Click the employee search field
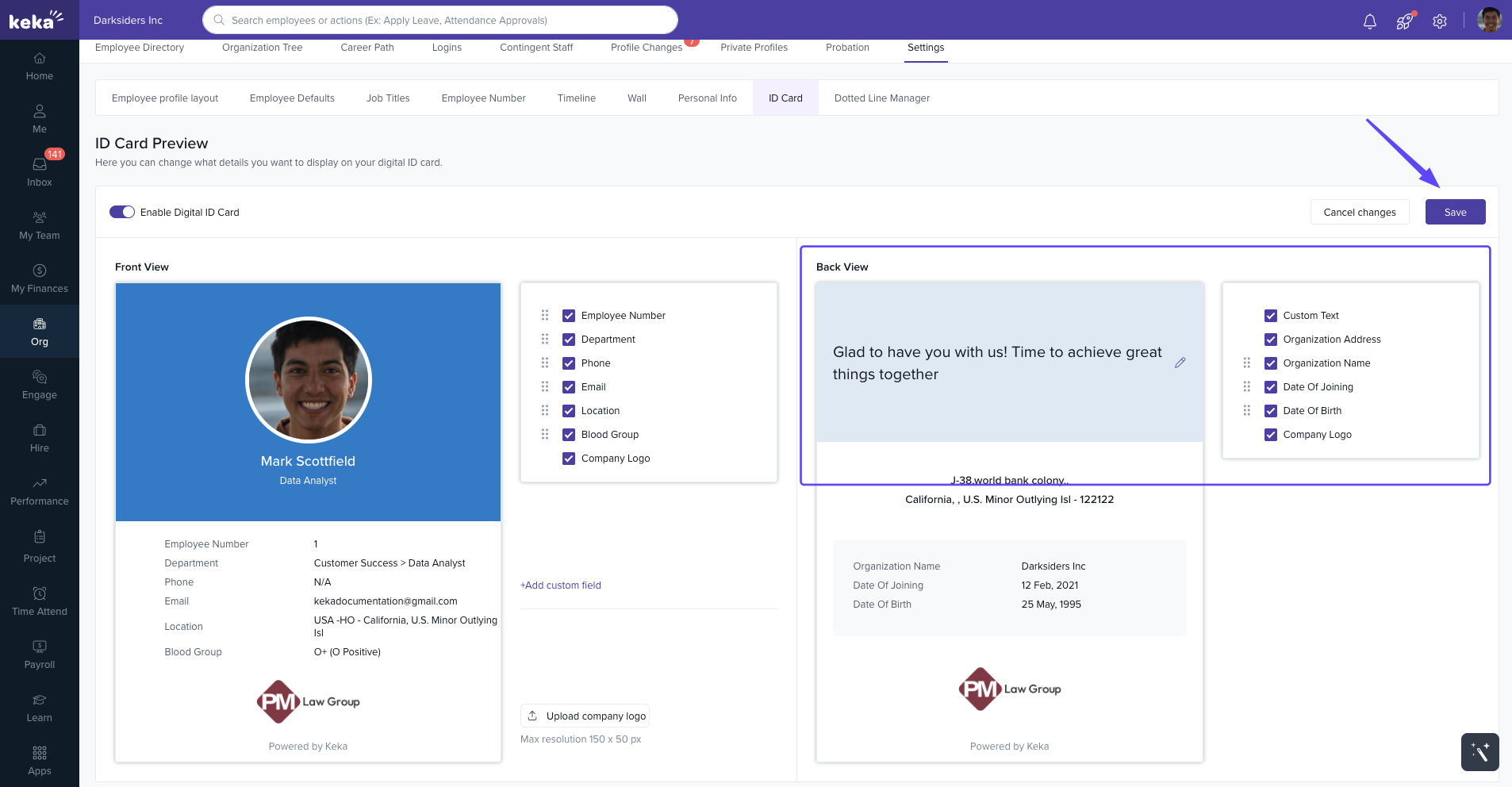Viewport: 1512px width, 787px height. click(x=440, y=20)
